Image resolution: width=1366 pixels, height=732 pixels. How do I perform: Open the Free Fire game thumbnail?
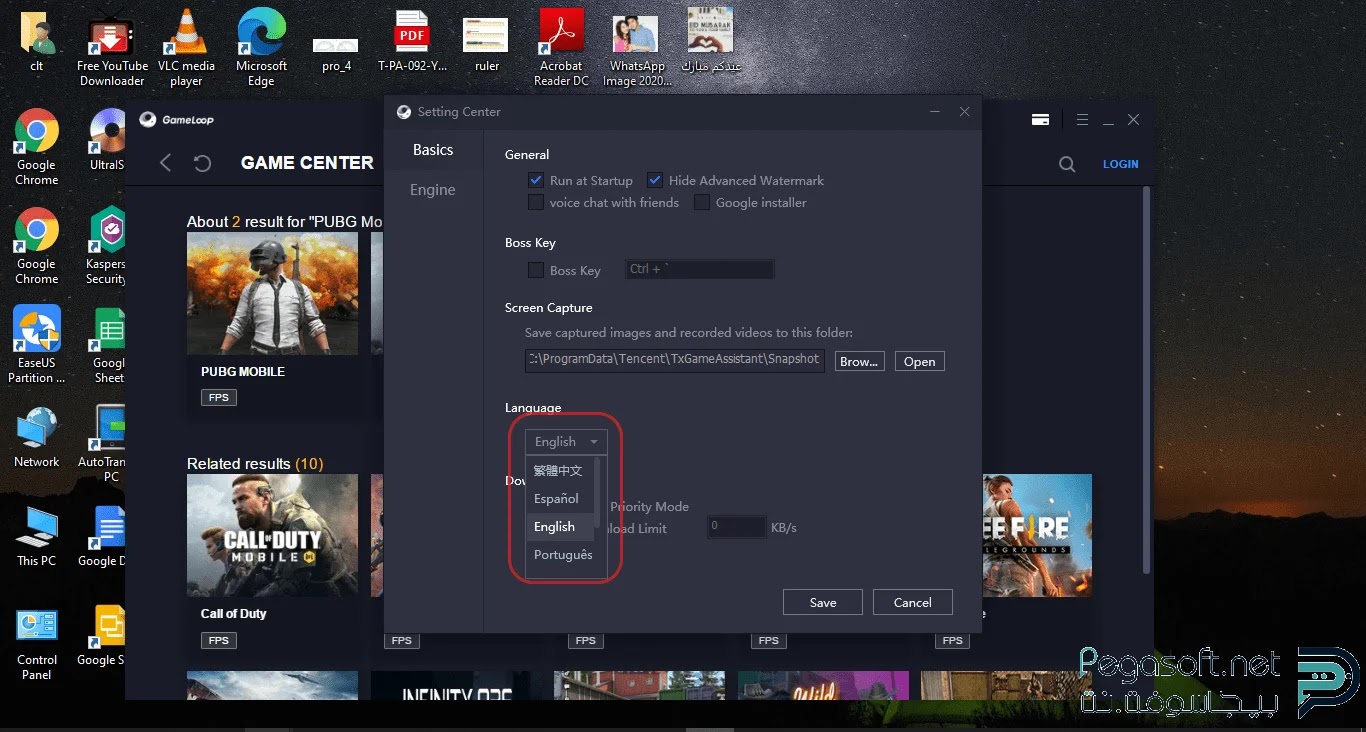[x=1037, y=535]
